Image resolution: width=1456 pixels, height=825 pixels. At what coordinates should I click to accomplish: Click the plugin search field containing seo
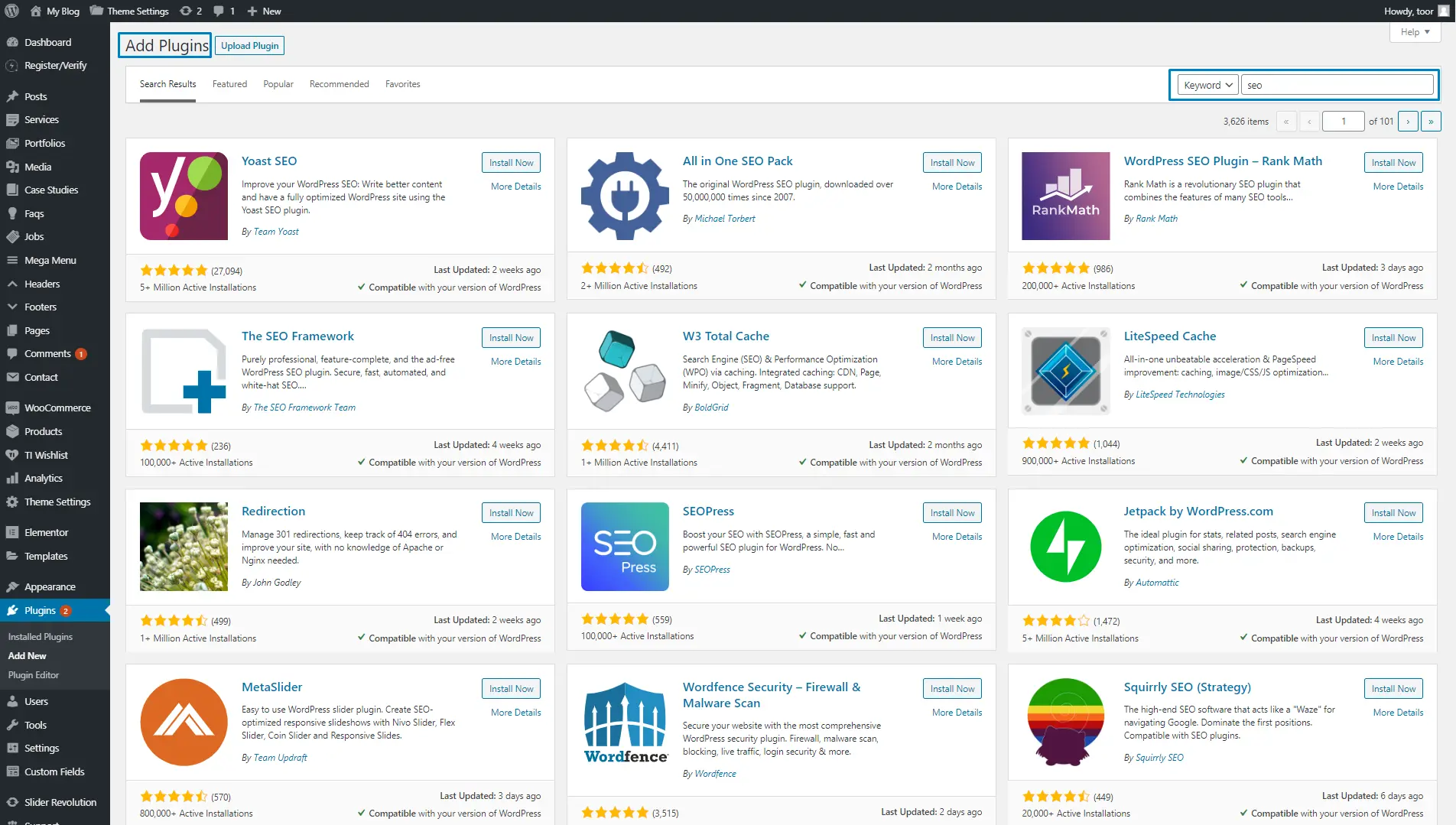[x=1337, y=85]
